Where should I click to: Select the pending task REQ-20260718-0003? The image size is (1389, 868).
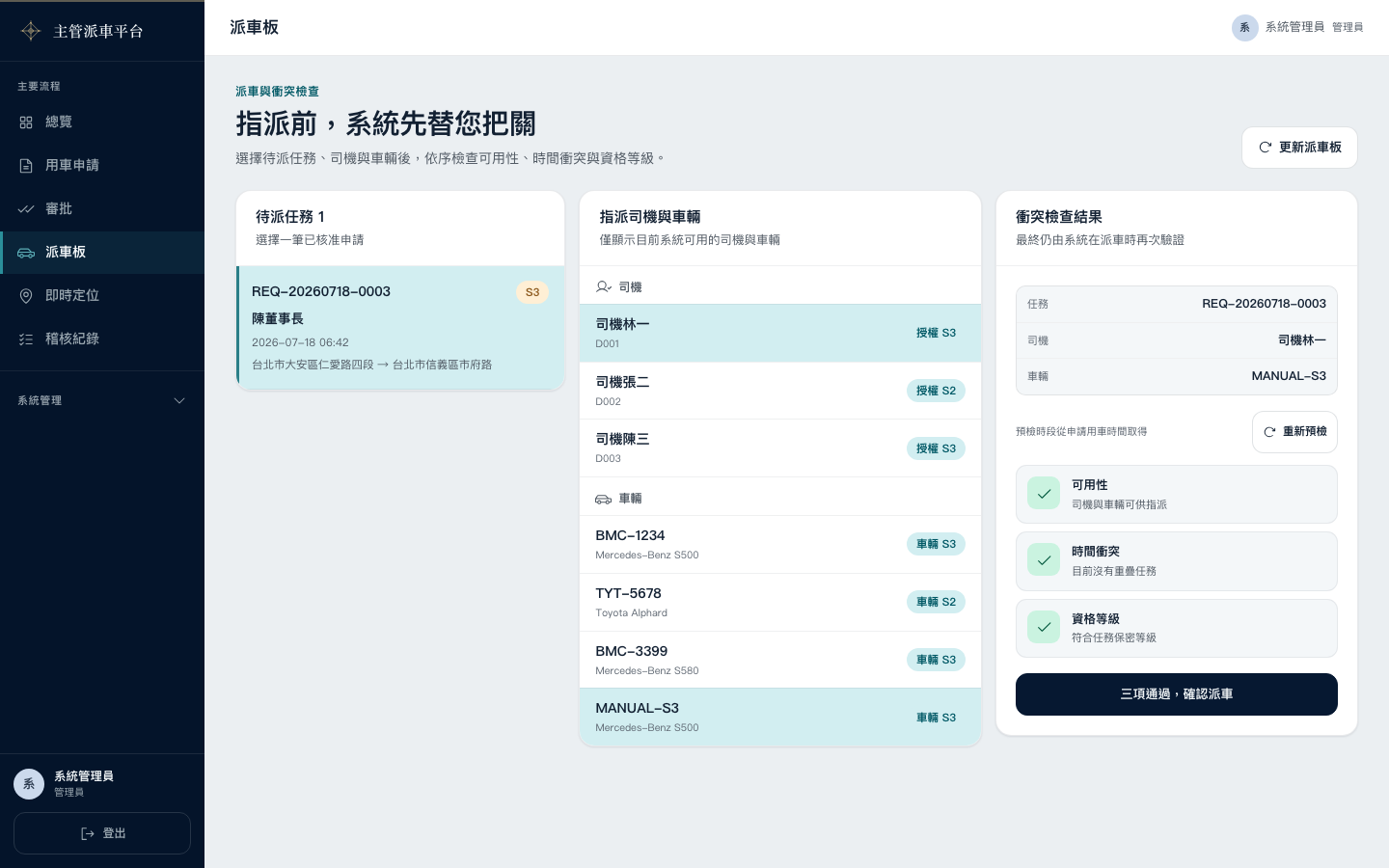(400, 328)
